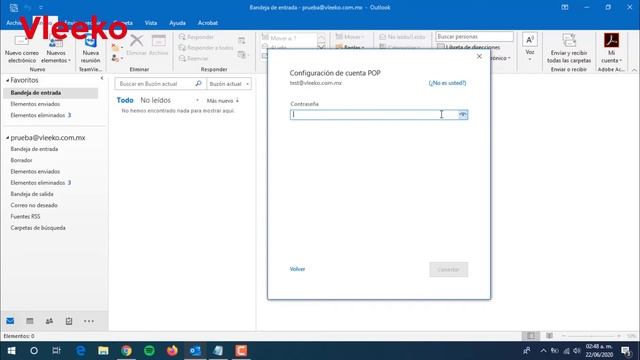Open the Correo no deseado folder

point(34,205)
